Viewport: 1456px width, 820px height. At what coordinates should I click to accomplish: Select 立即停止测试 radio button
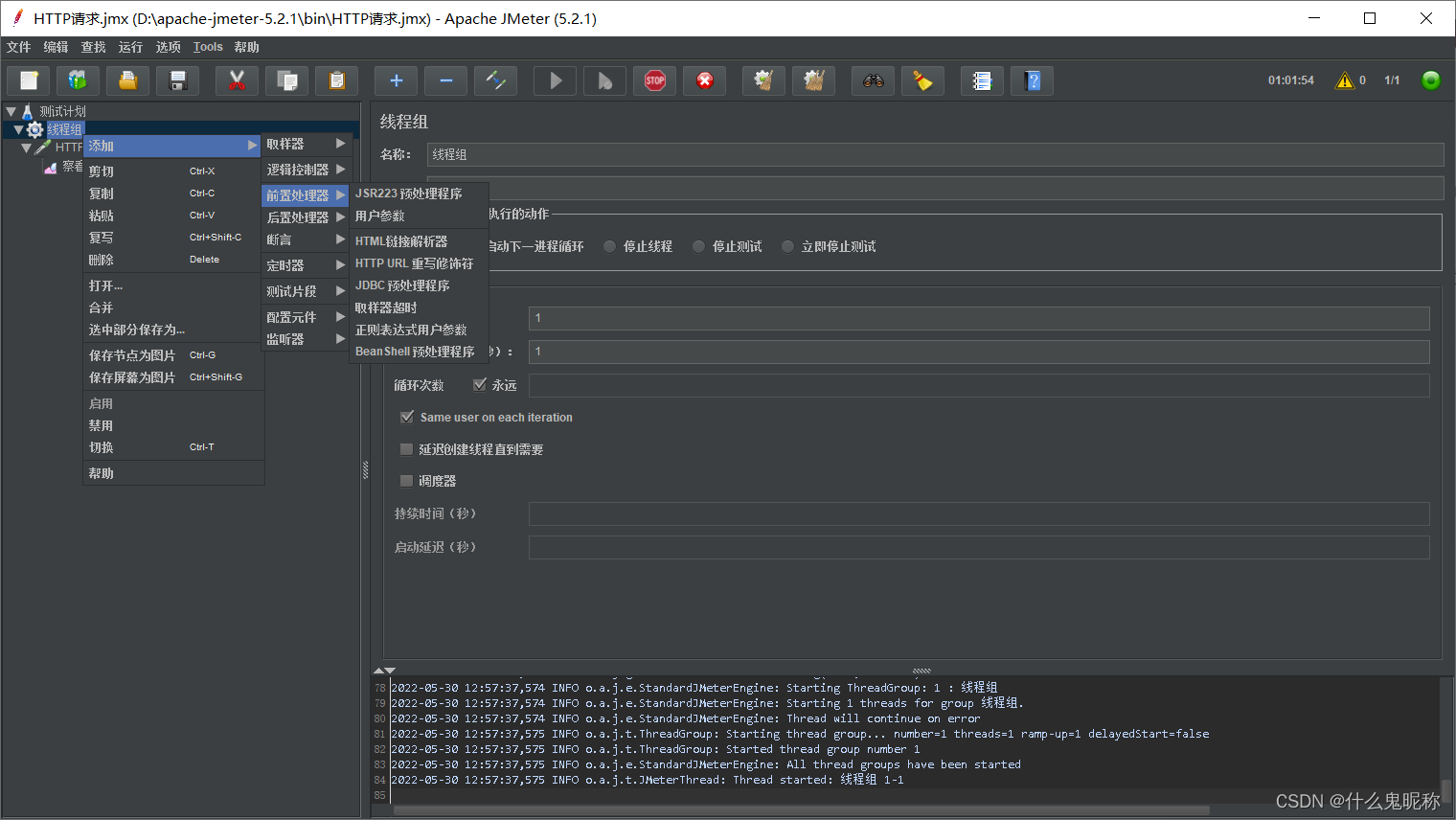pos(787,246)
